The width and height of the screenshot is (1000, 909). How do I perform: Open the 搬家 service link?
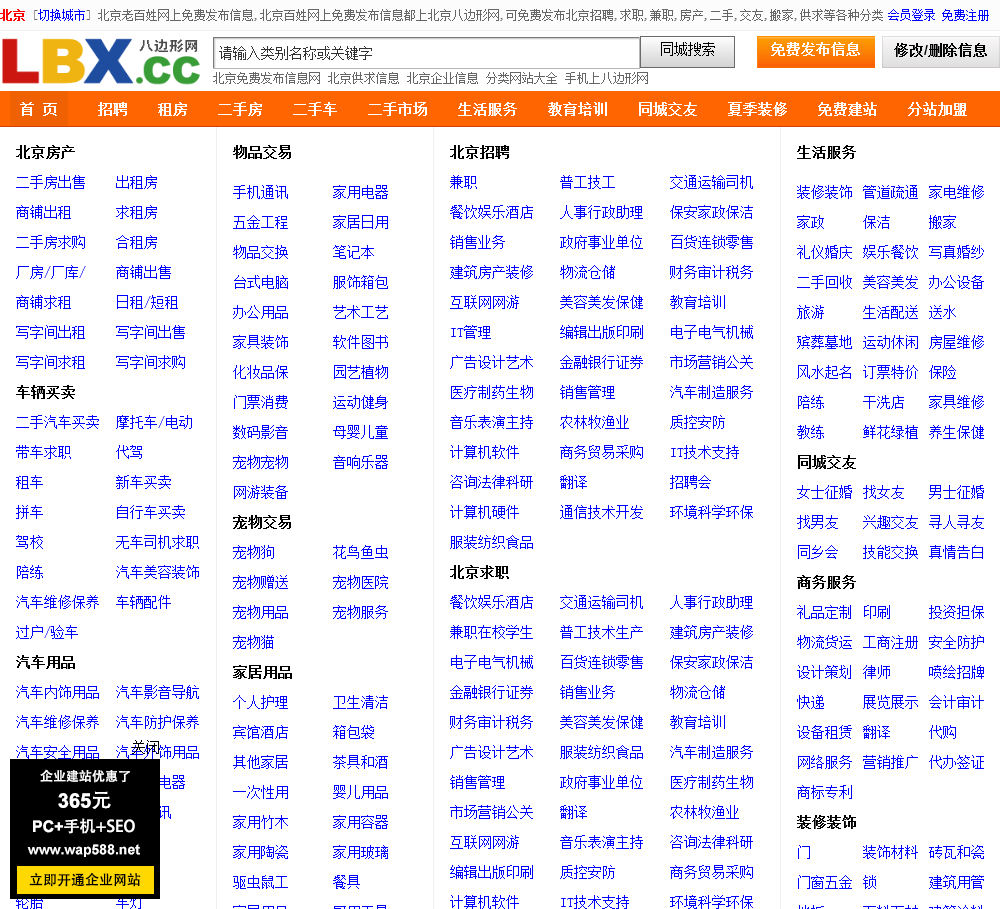pyautogui.click(x=943, y=223)
